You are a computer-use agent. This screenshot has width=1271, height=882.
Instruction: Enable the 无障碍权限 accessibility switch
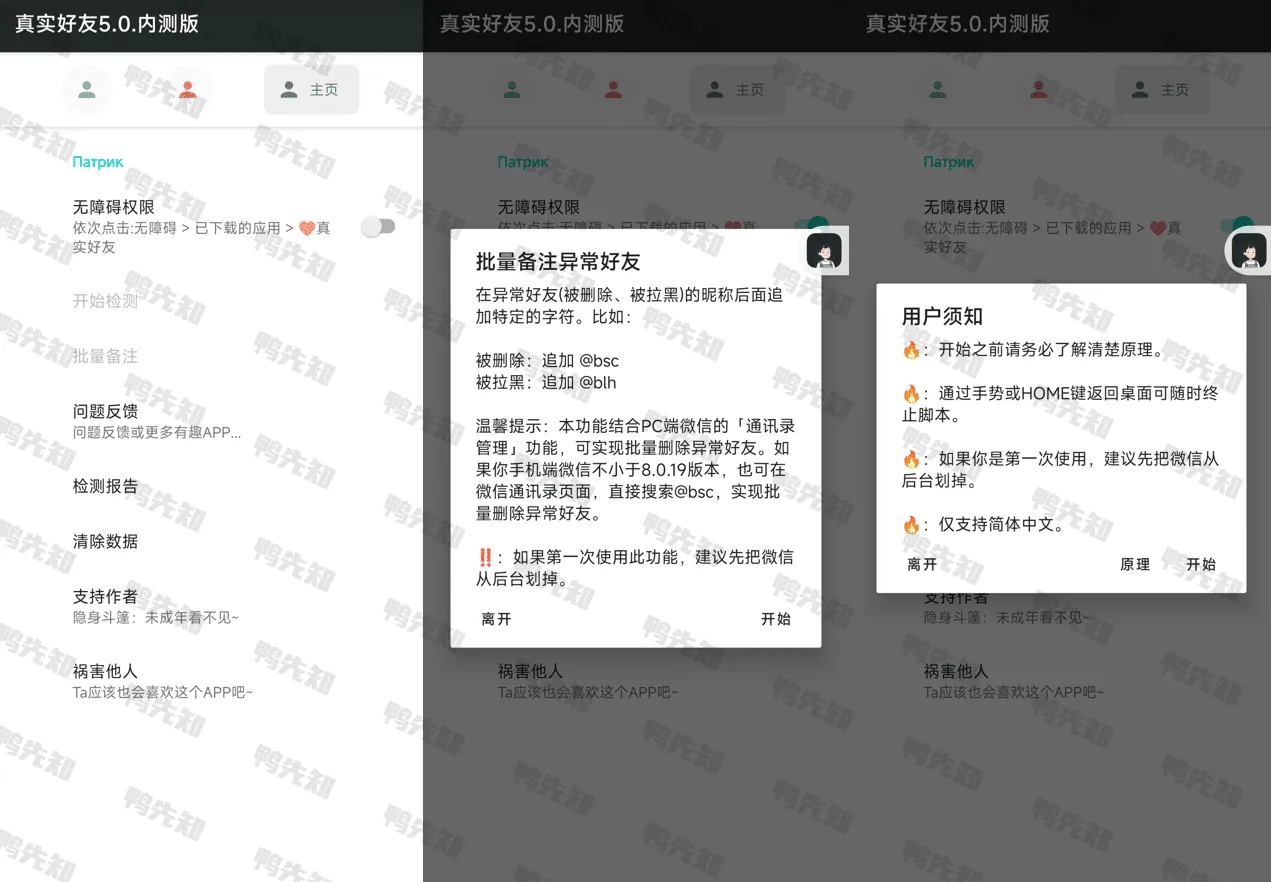point(378,227)
